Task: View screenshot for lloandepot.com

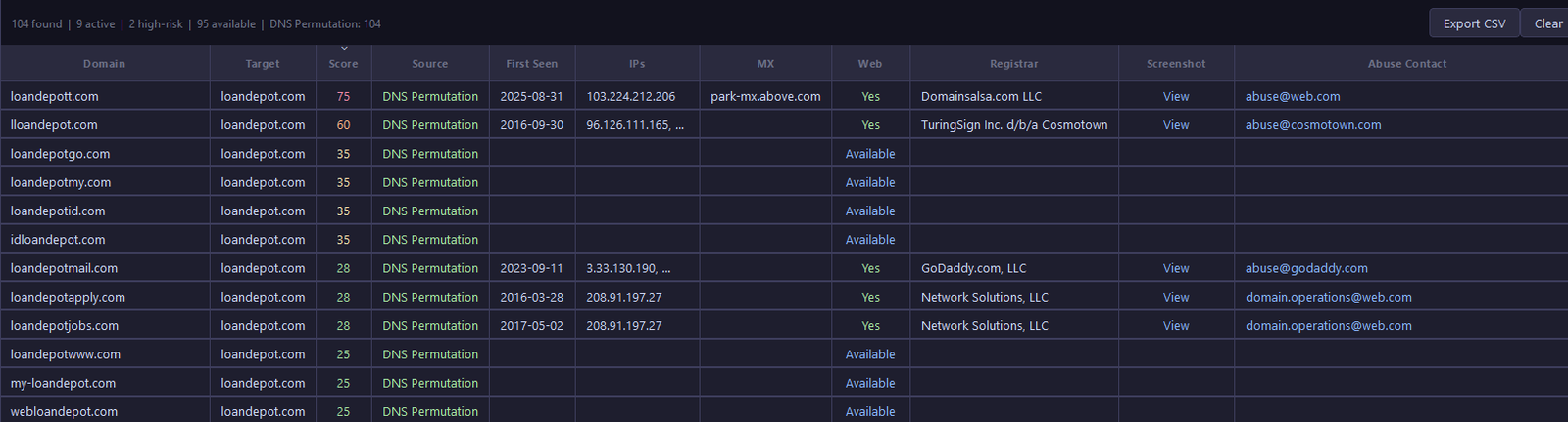Action: click(1176, 124)
